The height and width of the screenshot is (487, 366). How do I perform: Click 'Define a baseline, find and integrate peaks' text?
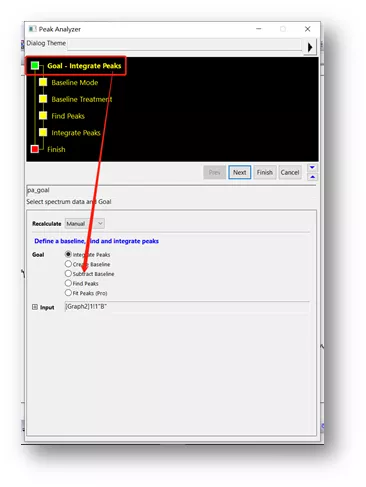[96, 241]
